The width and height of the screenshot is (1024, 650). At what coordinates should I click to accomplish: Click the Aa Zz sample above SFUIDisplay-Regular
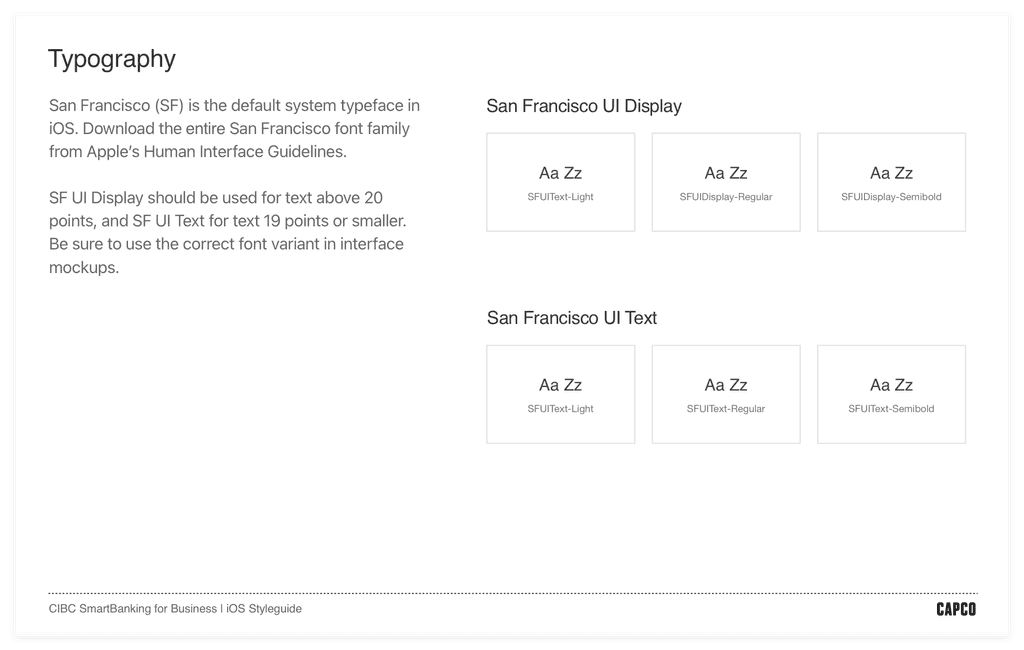[726, 173]
